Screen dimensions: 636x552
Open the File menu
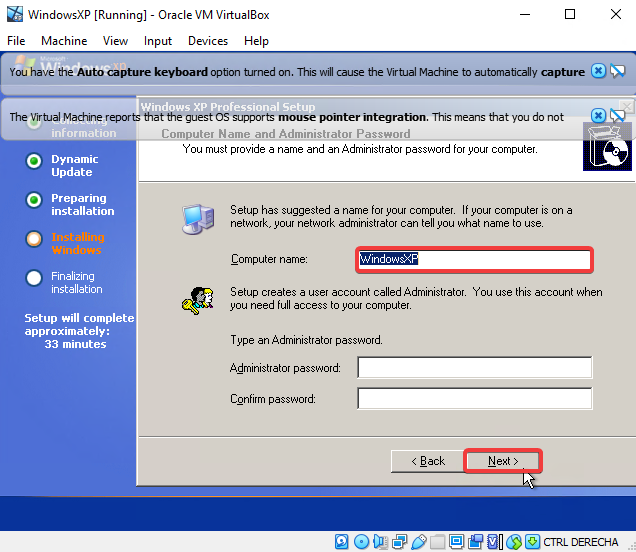tap(16, 41)
